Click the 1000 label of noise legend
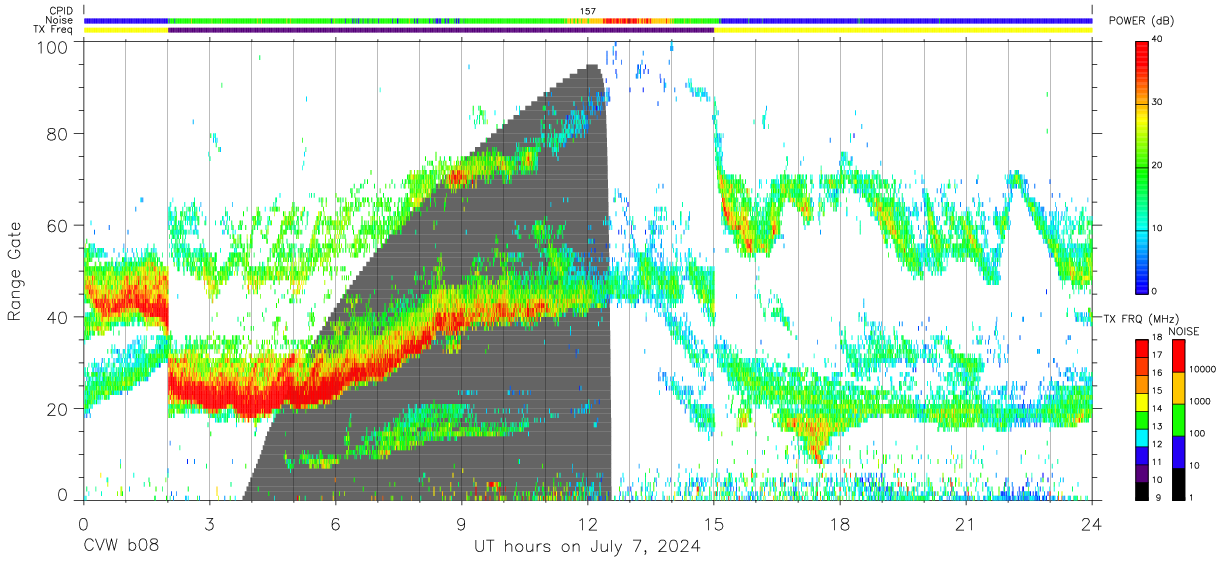 coord(1202,401)
